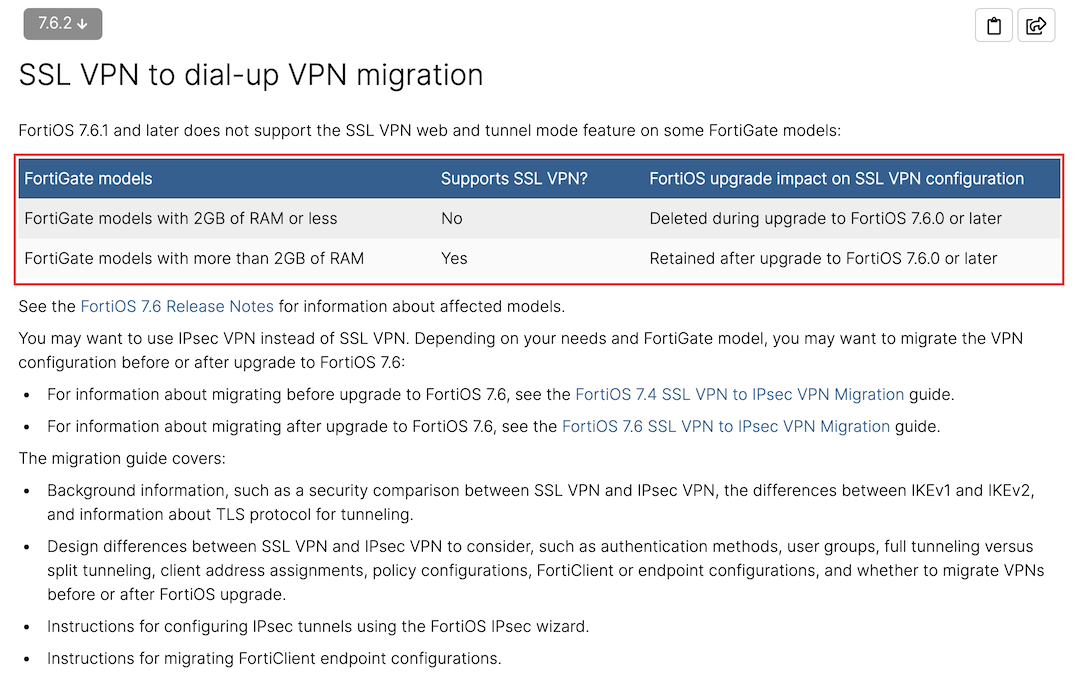Click 'The migration guide covers:' text
Screen dimensions: 1080x678
coord(122,459)
